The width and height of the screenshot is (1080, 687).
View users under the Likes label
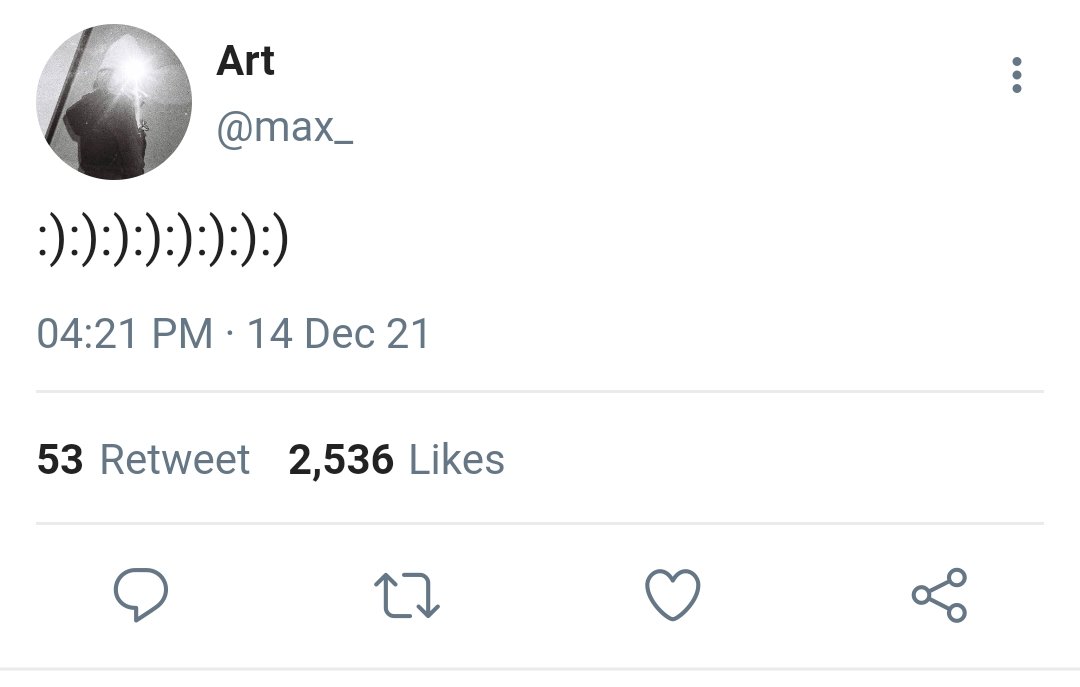pyautogui.click(x=457, y=460)
